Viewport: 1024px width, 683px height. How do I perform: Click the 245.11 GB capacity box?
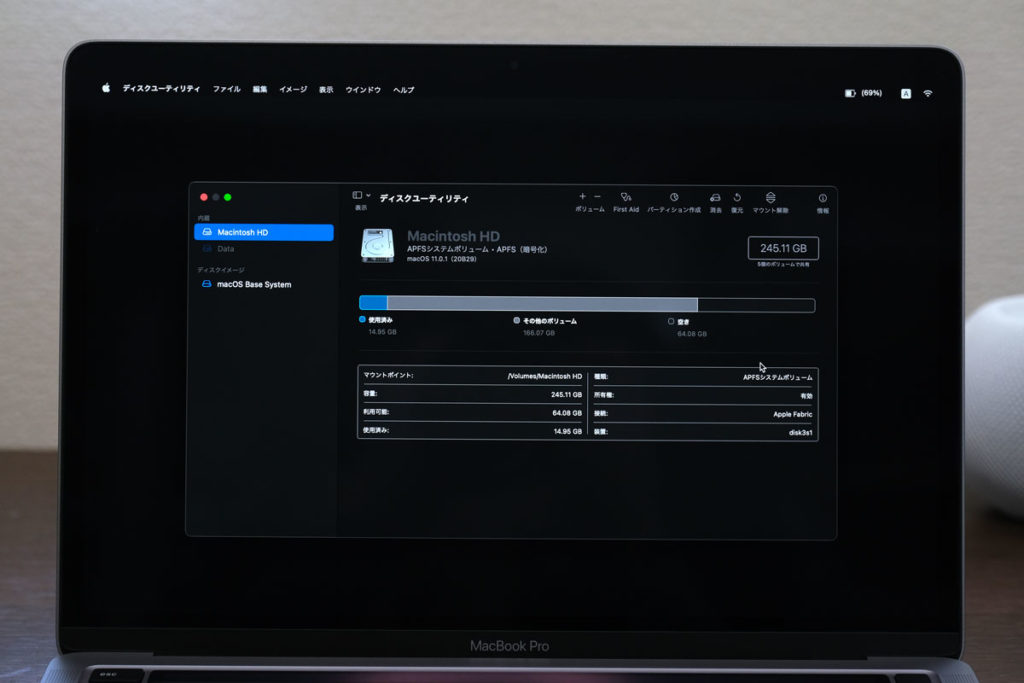click(783, 248)
